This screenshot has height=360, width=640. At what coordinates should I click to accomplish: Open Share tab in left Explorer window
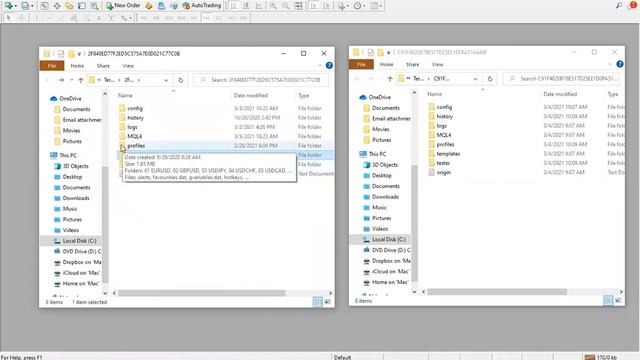click(x=103, y=66)
